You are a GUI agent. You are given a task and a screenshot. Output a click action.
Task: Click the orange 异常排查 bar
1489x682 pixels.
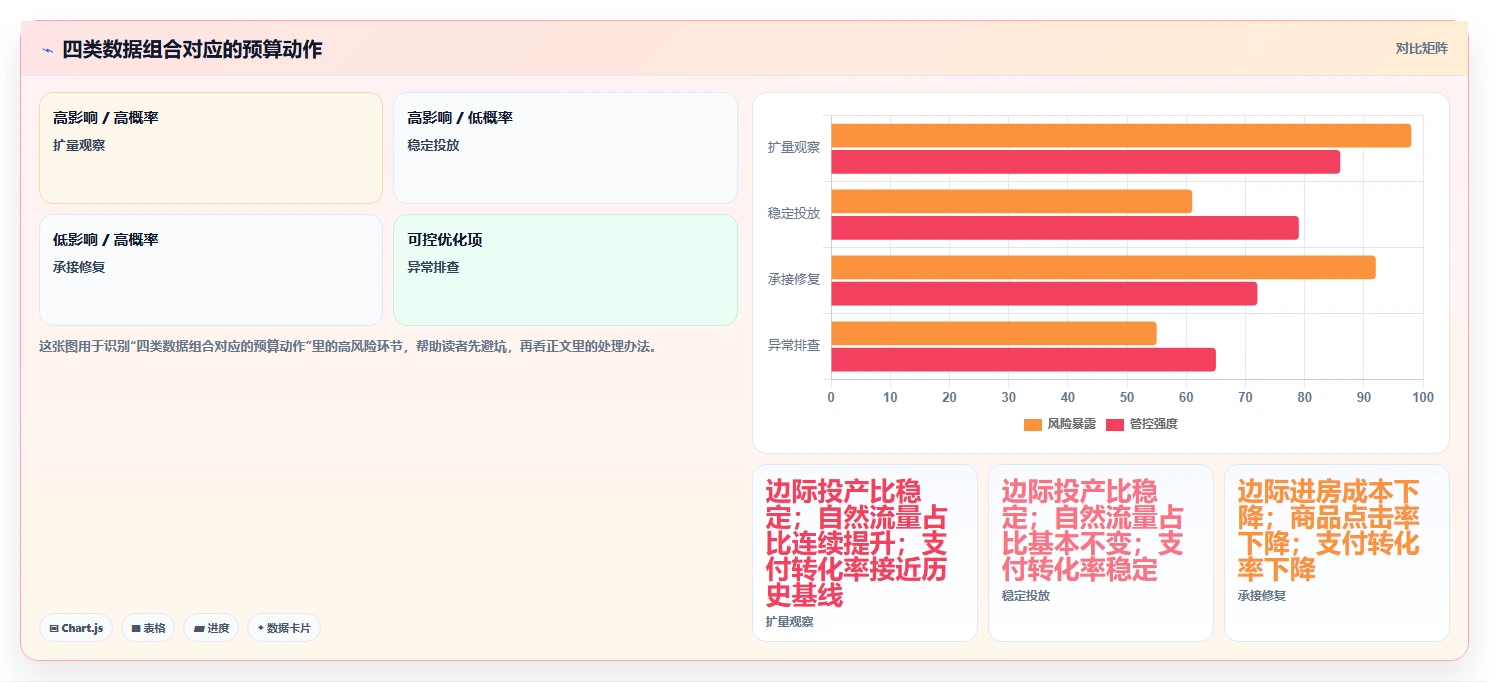pyautogui.click(x=994, y=333)
